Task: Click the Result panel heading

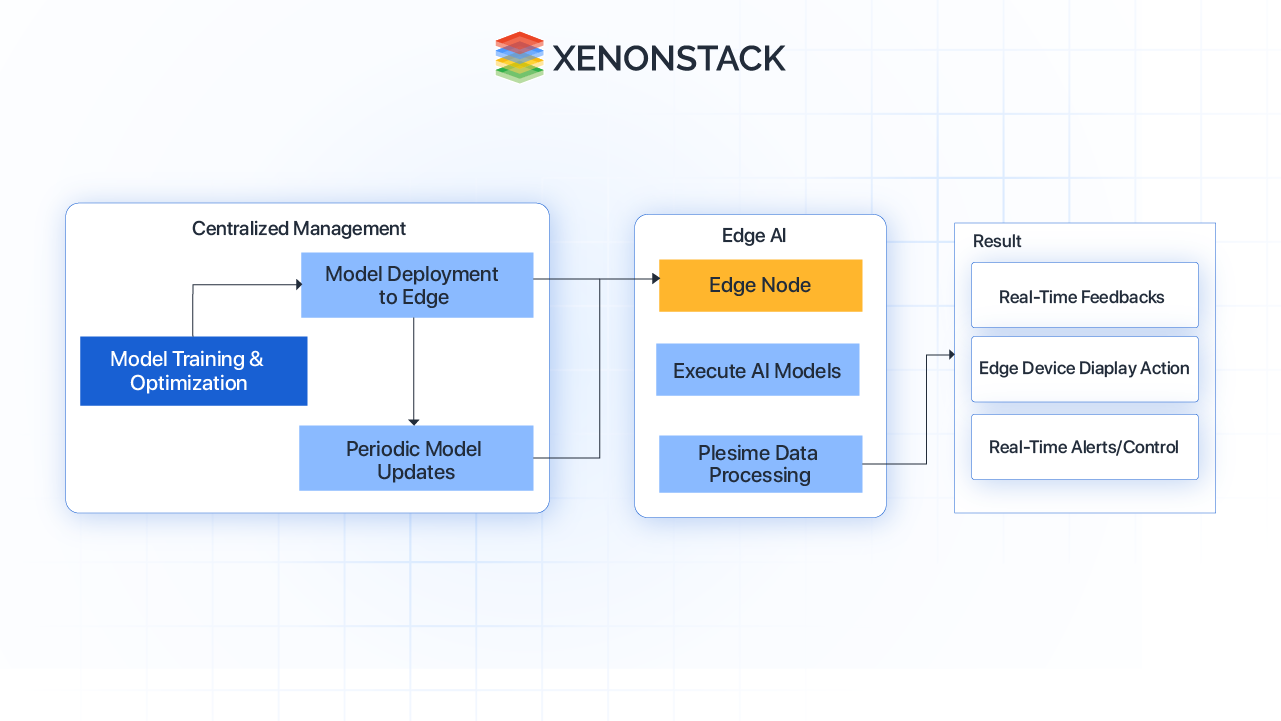Action: pyautogui.click(x=997, y=241)
